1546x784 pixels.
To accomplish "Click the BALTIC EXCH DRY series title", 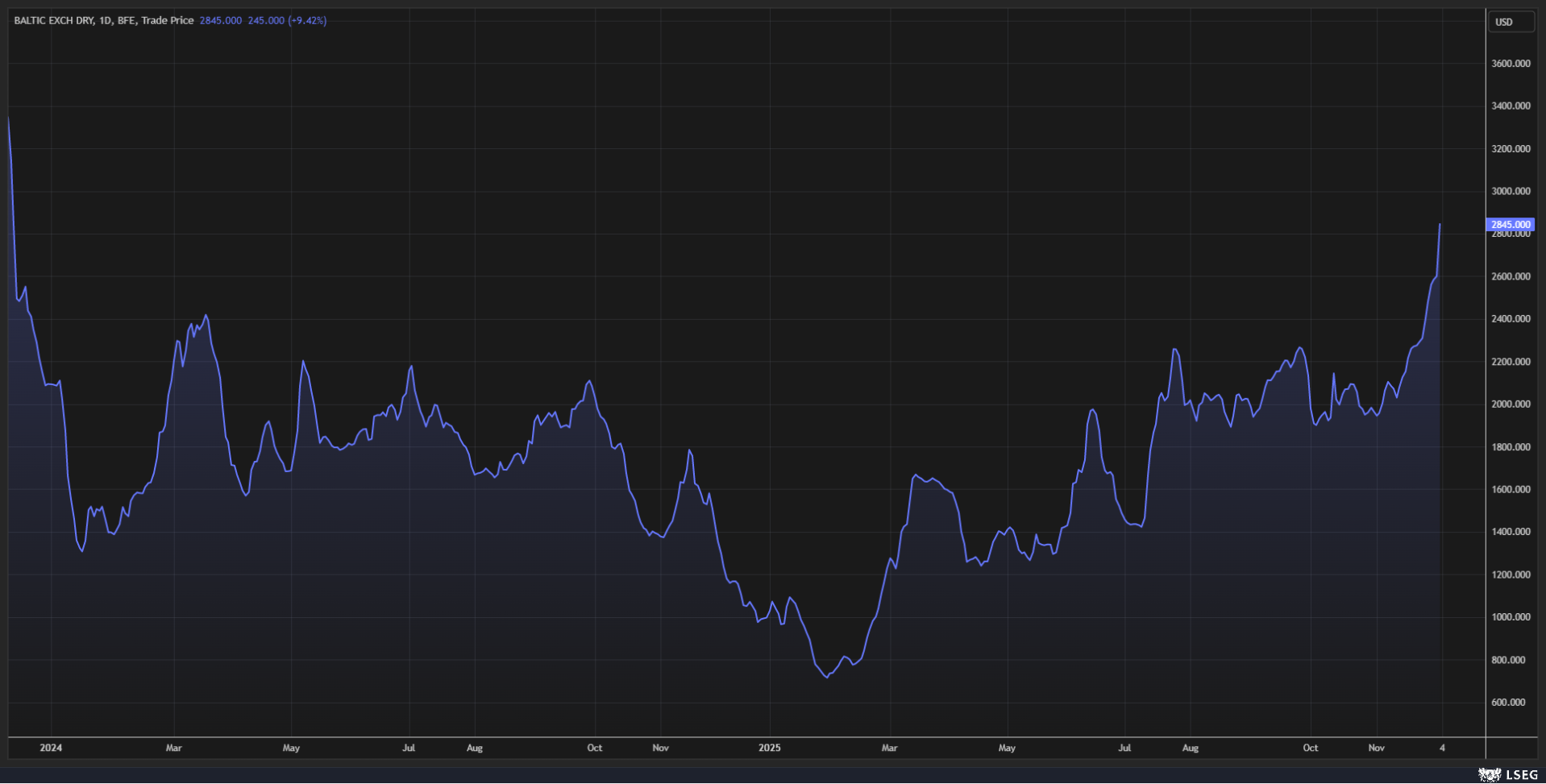I will tap(53, 20).
